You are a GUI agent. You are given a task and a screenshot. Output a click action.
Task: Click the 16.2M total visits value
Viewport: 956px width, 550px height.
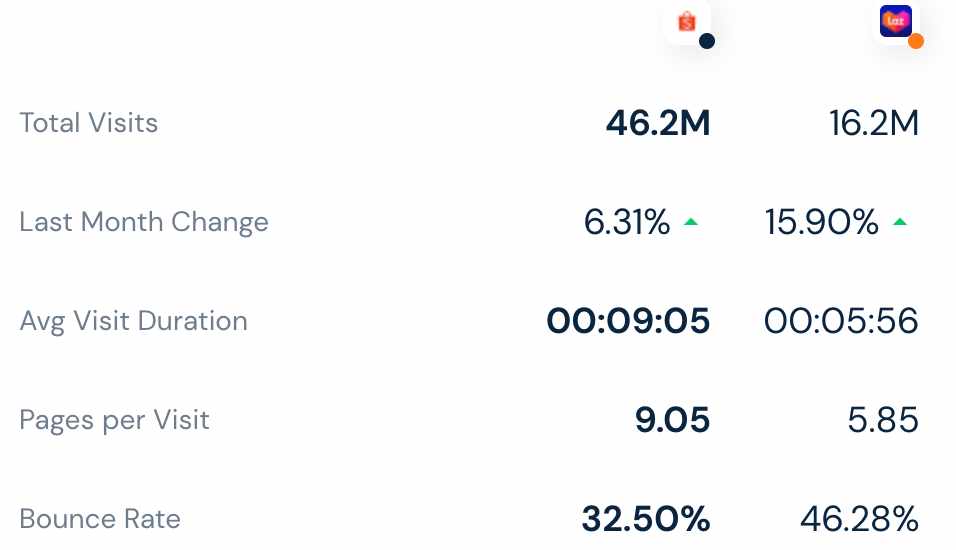point(874,123)
